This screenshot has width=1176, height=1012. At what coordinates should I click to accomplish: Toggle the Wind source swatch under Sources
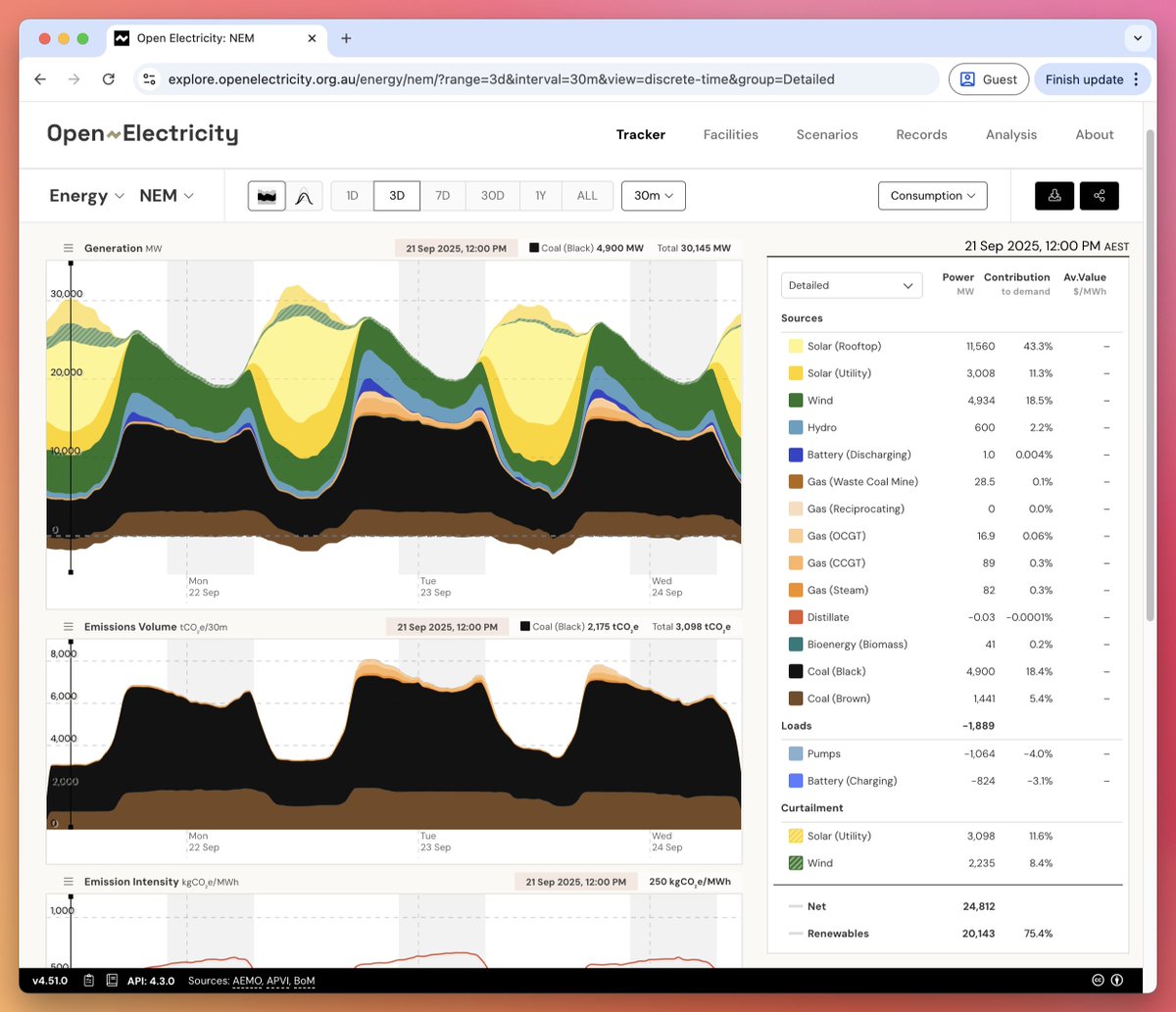point(796,401)
